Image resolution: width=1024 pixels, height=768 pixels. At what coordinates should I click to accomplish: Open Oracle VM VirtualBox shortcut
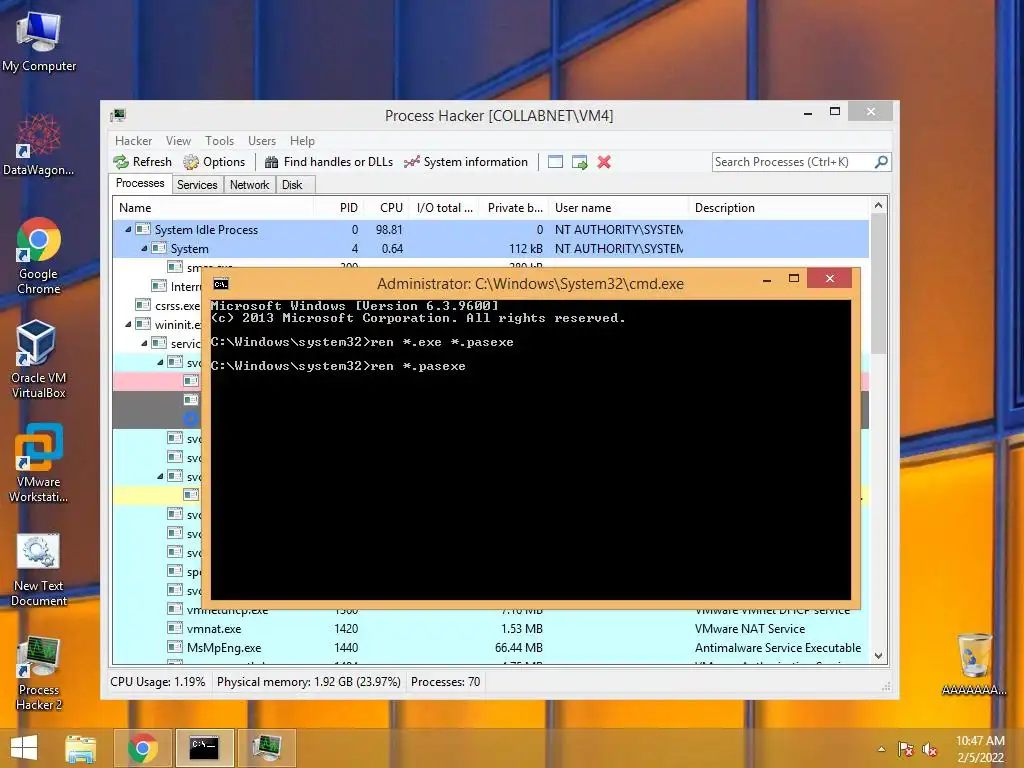tap(39, 359)
